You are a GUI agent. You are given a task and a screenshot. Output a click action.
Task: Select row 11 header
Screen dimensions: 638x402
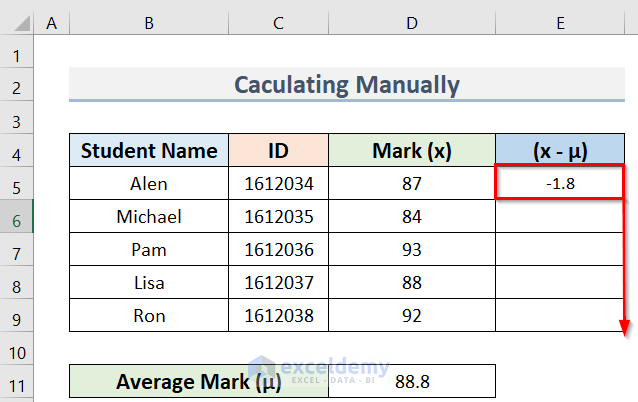click(17, 382)
